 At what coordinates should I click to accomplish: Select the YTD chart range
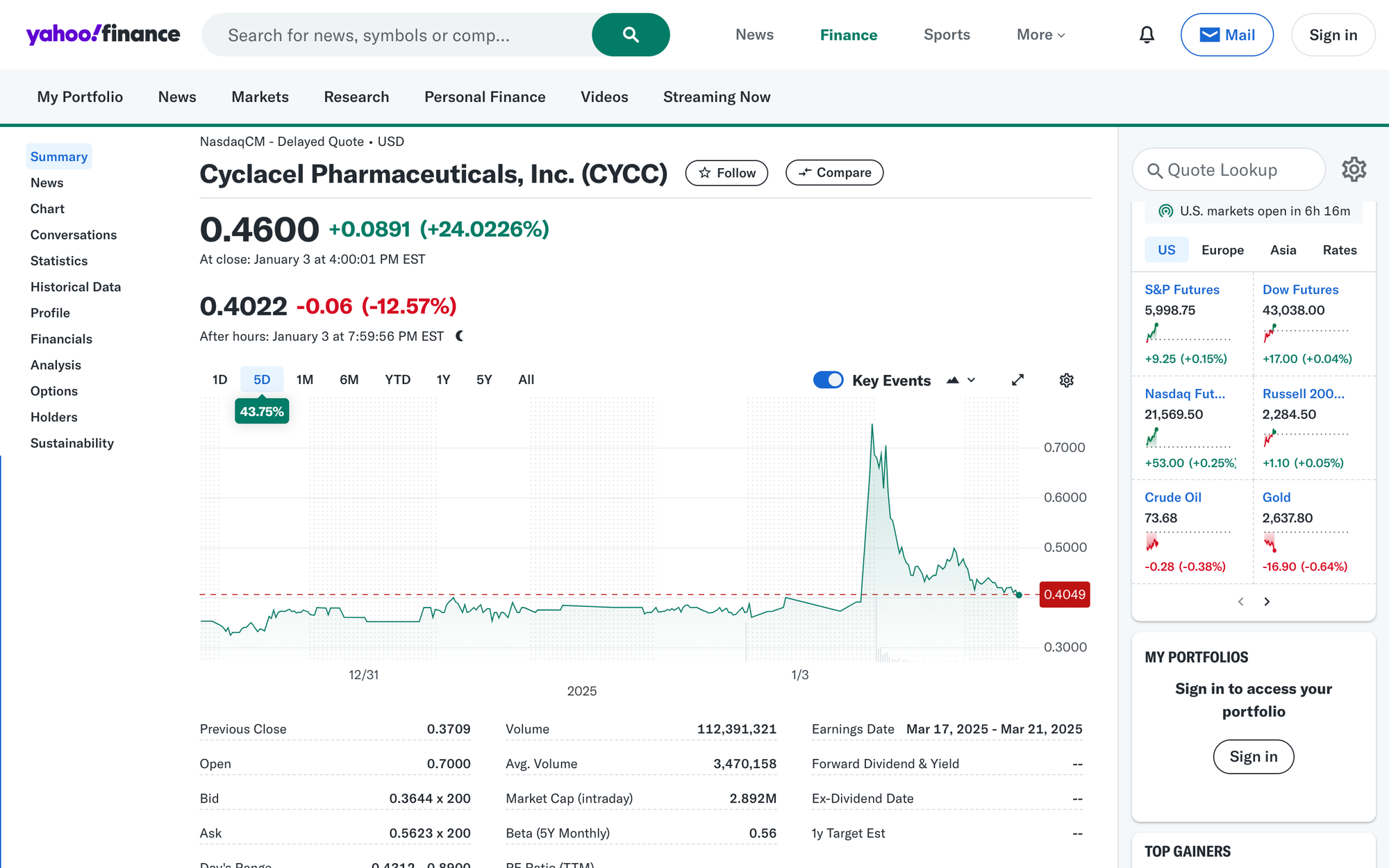coord(398,380)
